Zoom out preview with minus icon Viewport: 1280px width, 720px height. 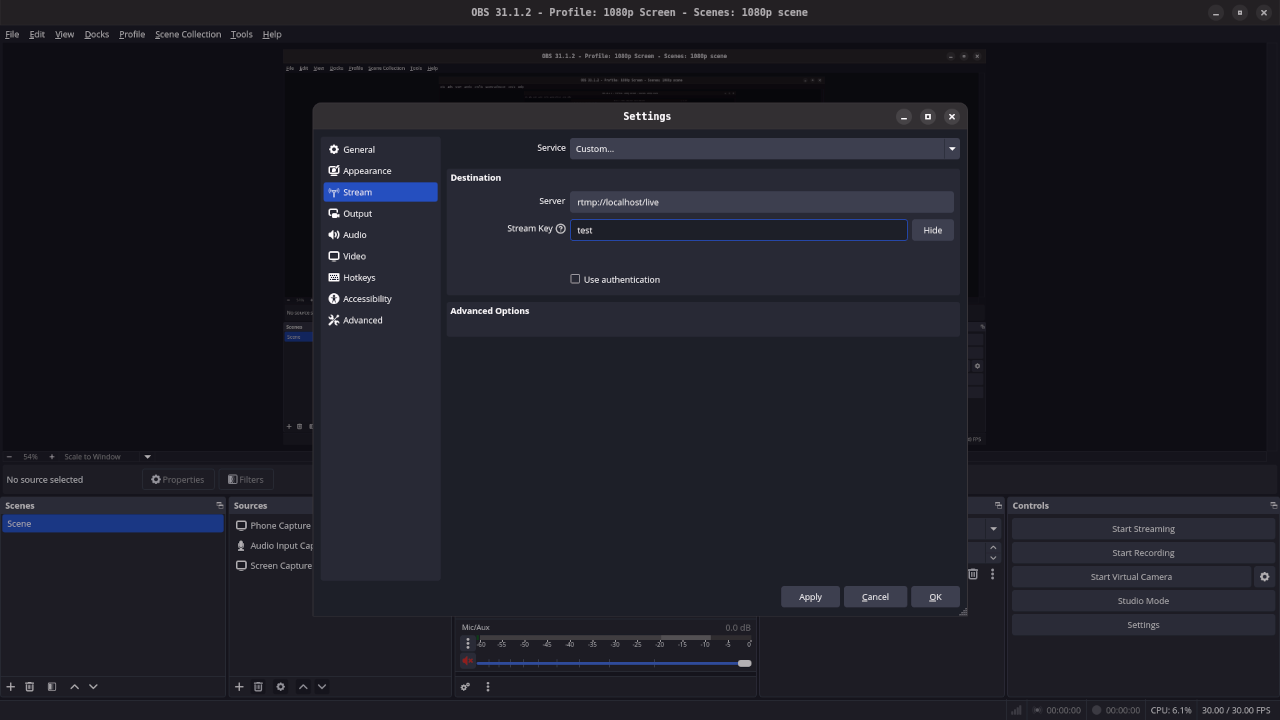click(10, 457)
